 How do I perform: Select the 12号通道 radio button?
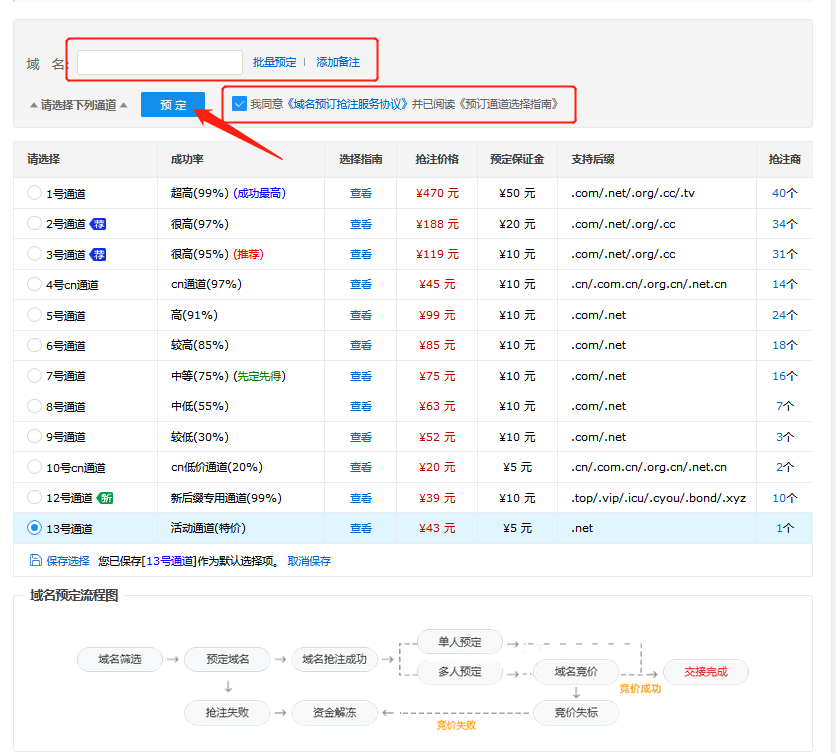[x=34, y=498]
